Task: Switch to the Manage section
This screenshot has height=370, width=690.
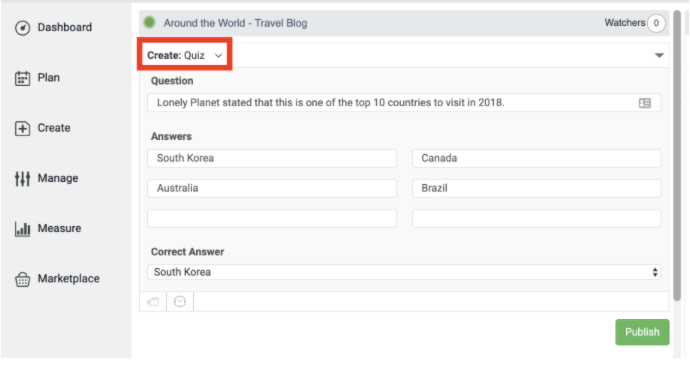Action: pyautogui.click(x=58, y=178)
